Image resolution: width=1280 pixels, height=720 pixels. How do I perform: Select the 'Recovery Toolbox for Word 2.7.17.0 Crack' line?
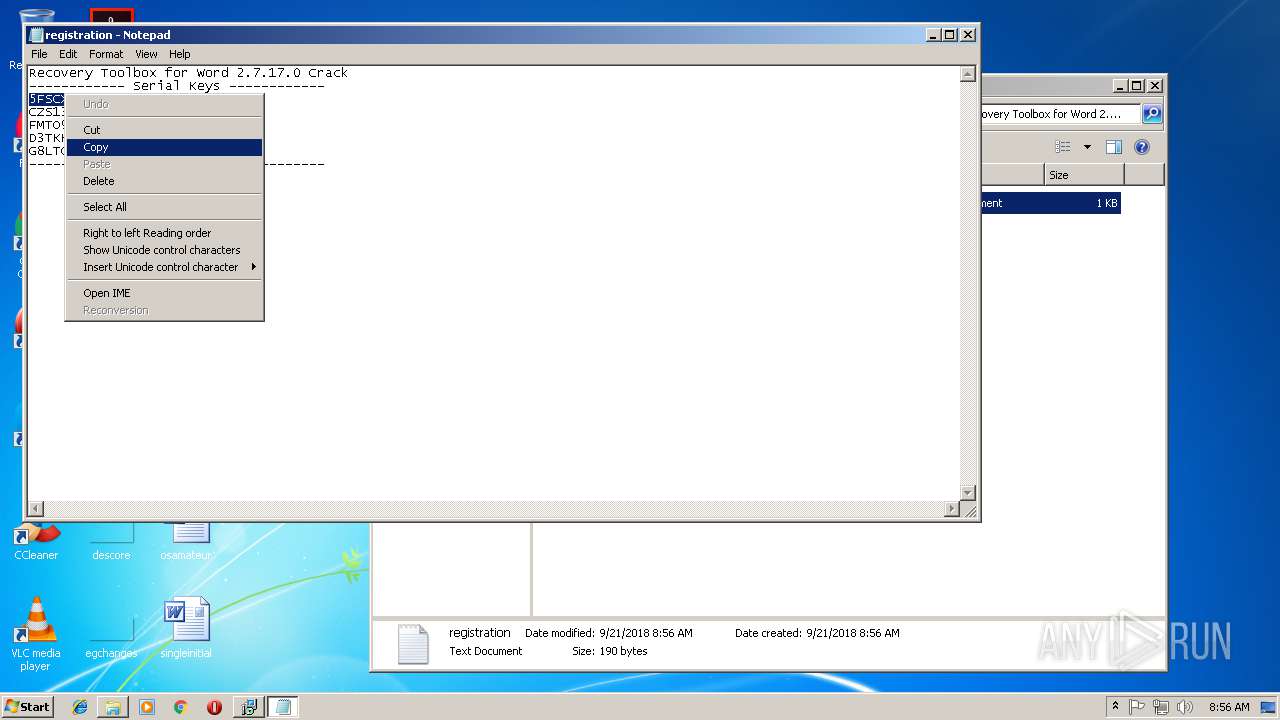tap(188, 73)
